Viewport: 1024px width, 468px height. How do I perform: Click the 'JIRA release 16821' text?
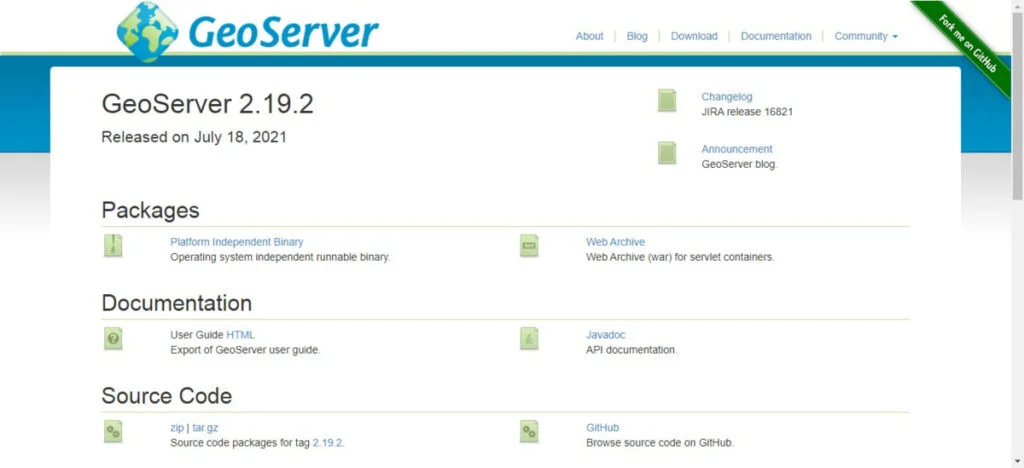coord(747,112)
